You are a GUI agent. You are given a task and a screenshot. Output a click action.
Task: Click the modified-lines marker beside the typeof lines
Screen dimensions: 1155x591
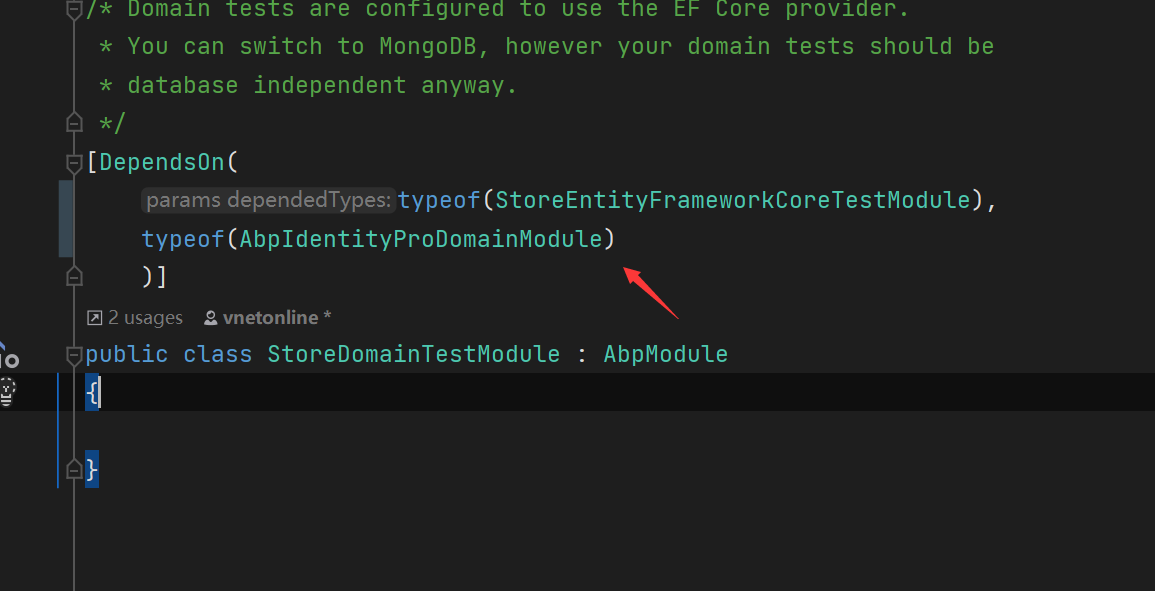(66, 219)
